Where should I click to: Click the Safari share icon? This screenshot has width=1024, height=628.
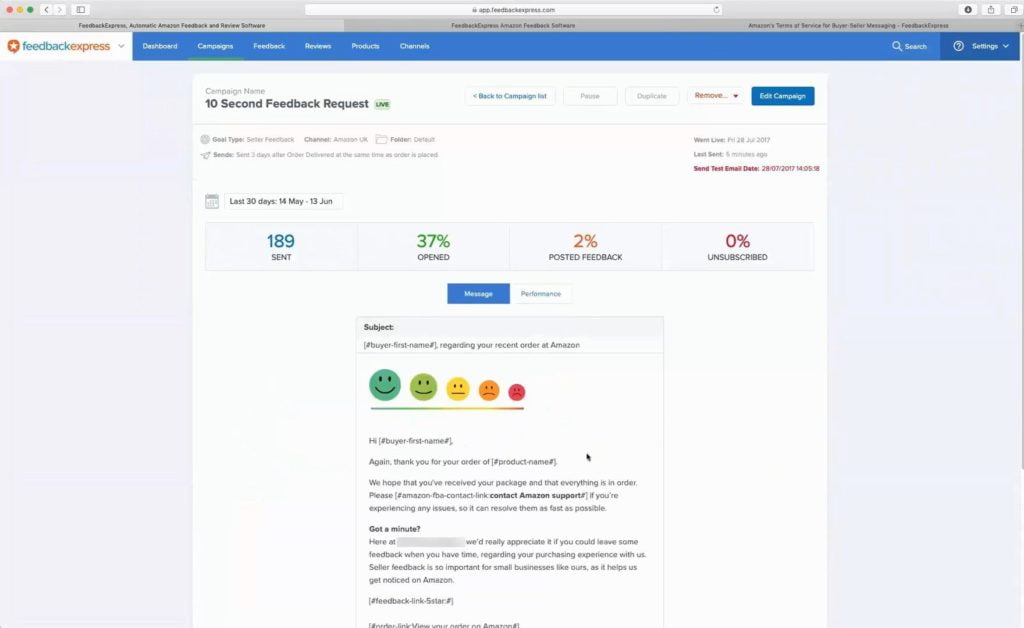[x=991, y=10]
